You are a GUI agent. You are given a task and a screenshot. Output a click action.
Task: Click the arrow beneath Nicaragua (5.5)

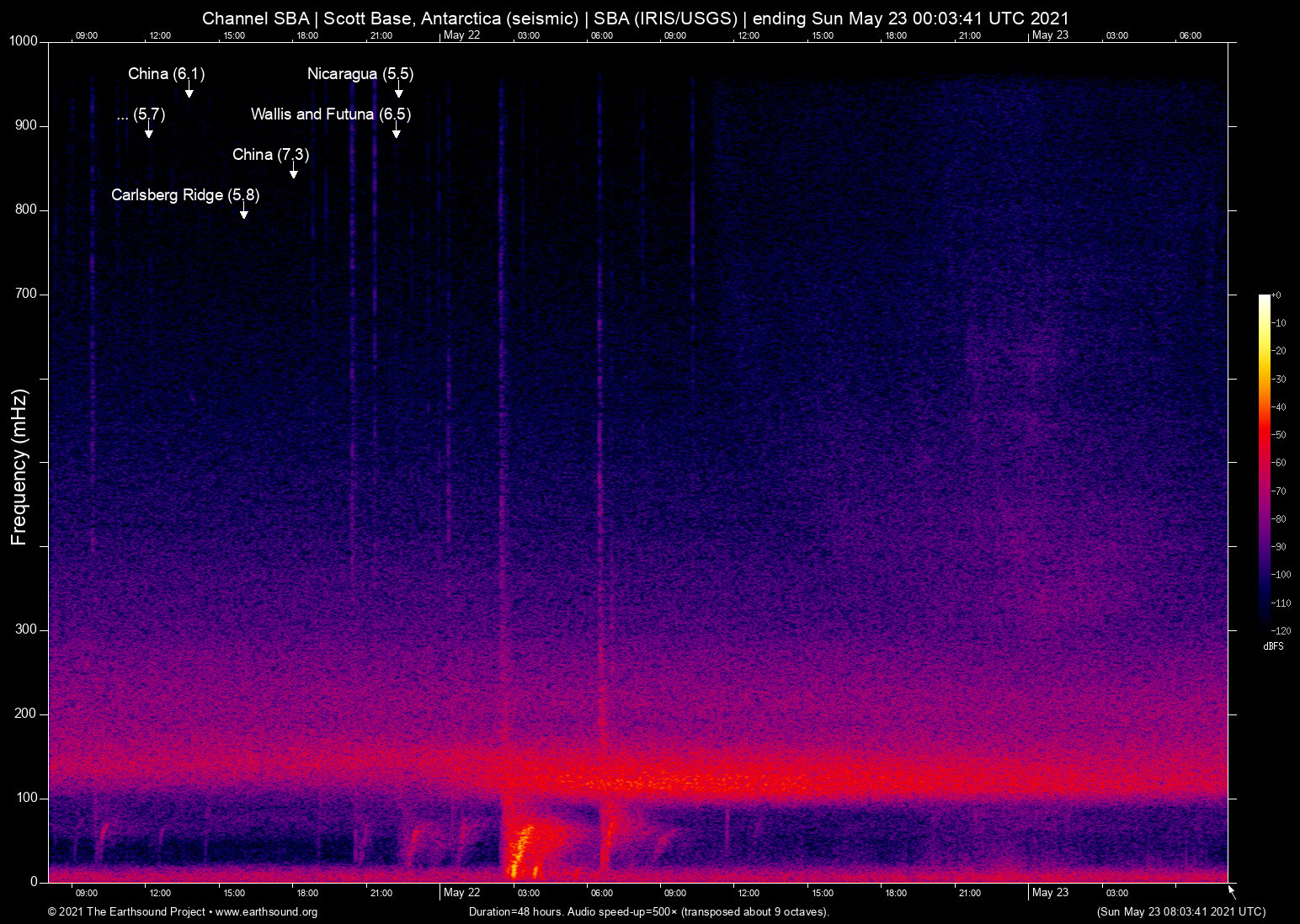399,91
